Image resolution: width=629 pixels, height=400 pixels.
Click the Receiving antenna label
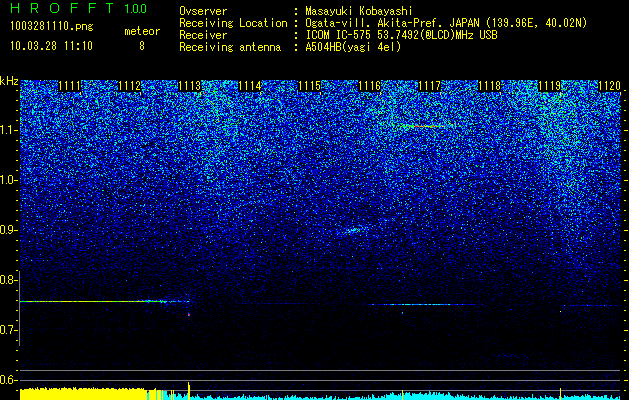point(230,47)
